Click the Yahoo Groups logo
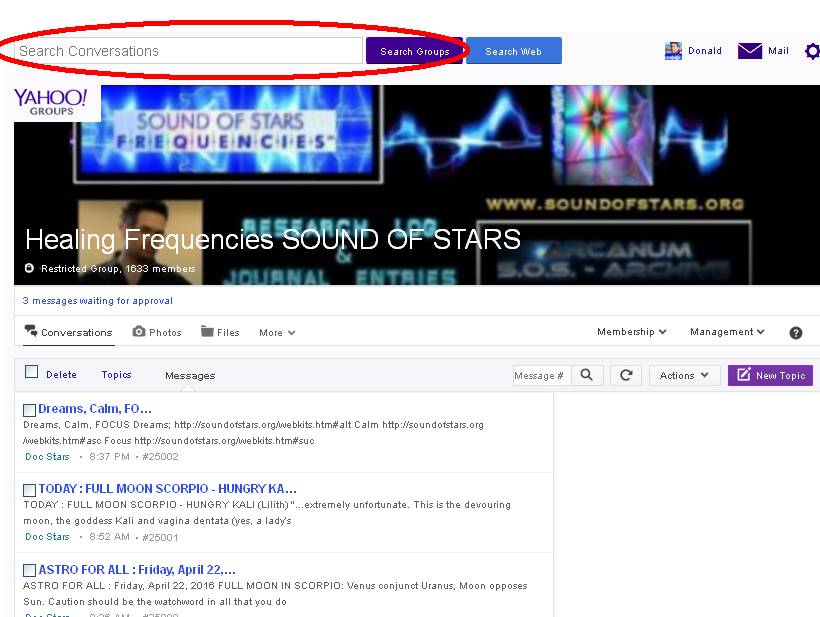The image size is (820, 617). (51, 101)
